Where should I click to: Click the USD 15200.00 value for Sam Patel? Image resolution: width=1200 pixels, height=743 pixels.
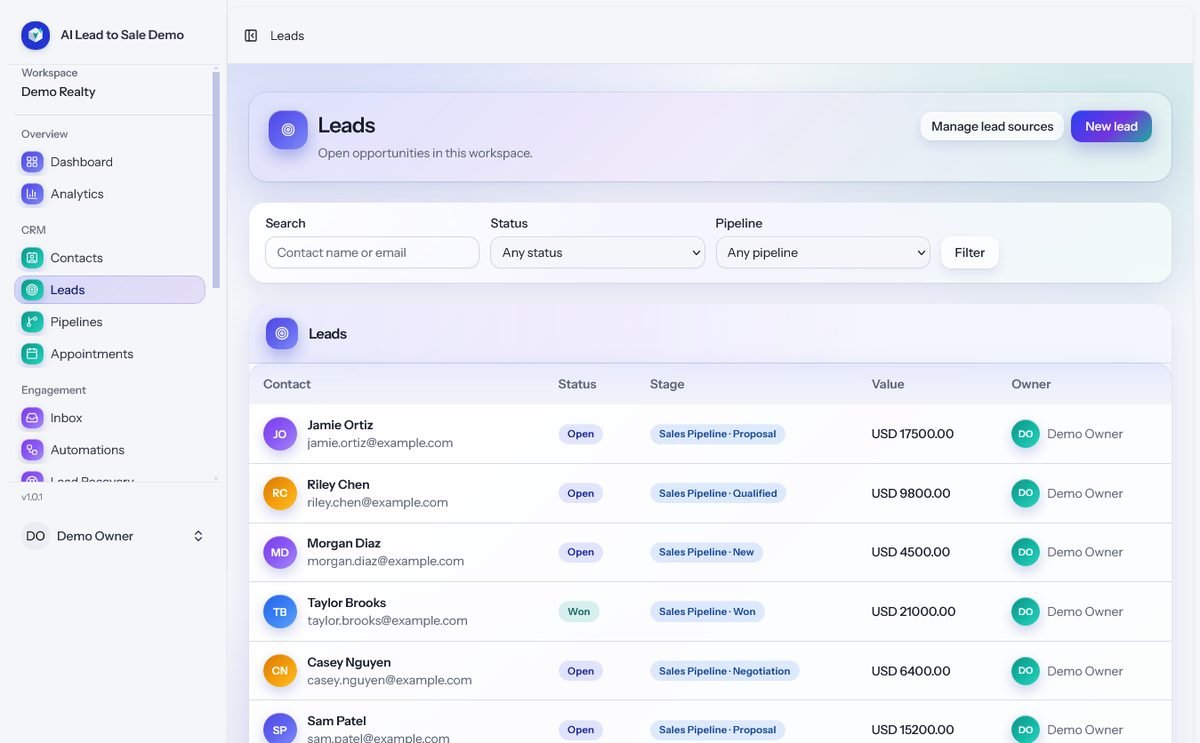click(912, 730)
